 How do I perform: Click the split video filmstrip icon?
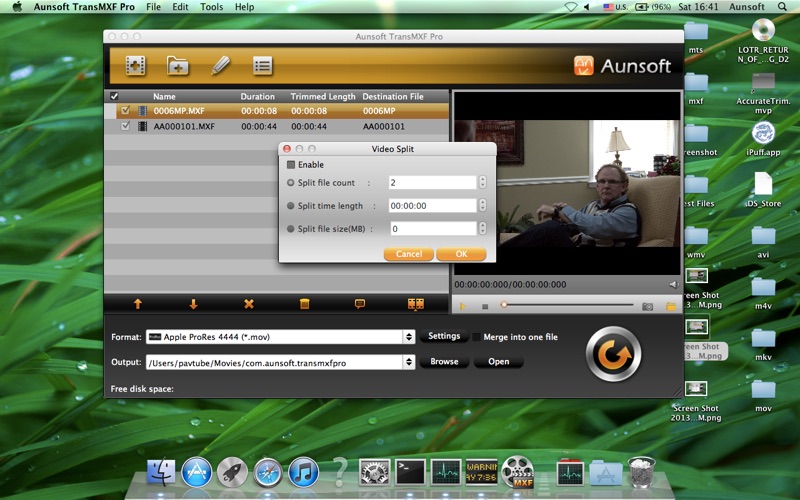[x=416, y=304]
